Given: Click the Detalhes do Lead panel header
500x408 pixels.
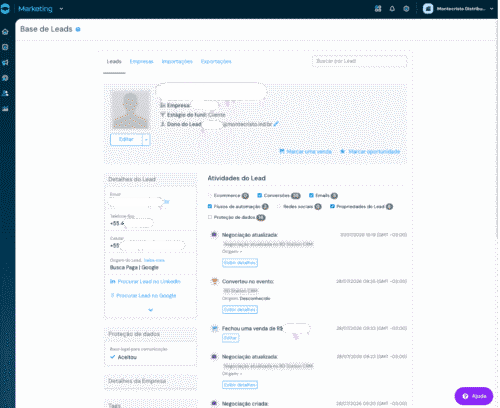Looking at the screenshot, I should [150, 179].
